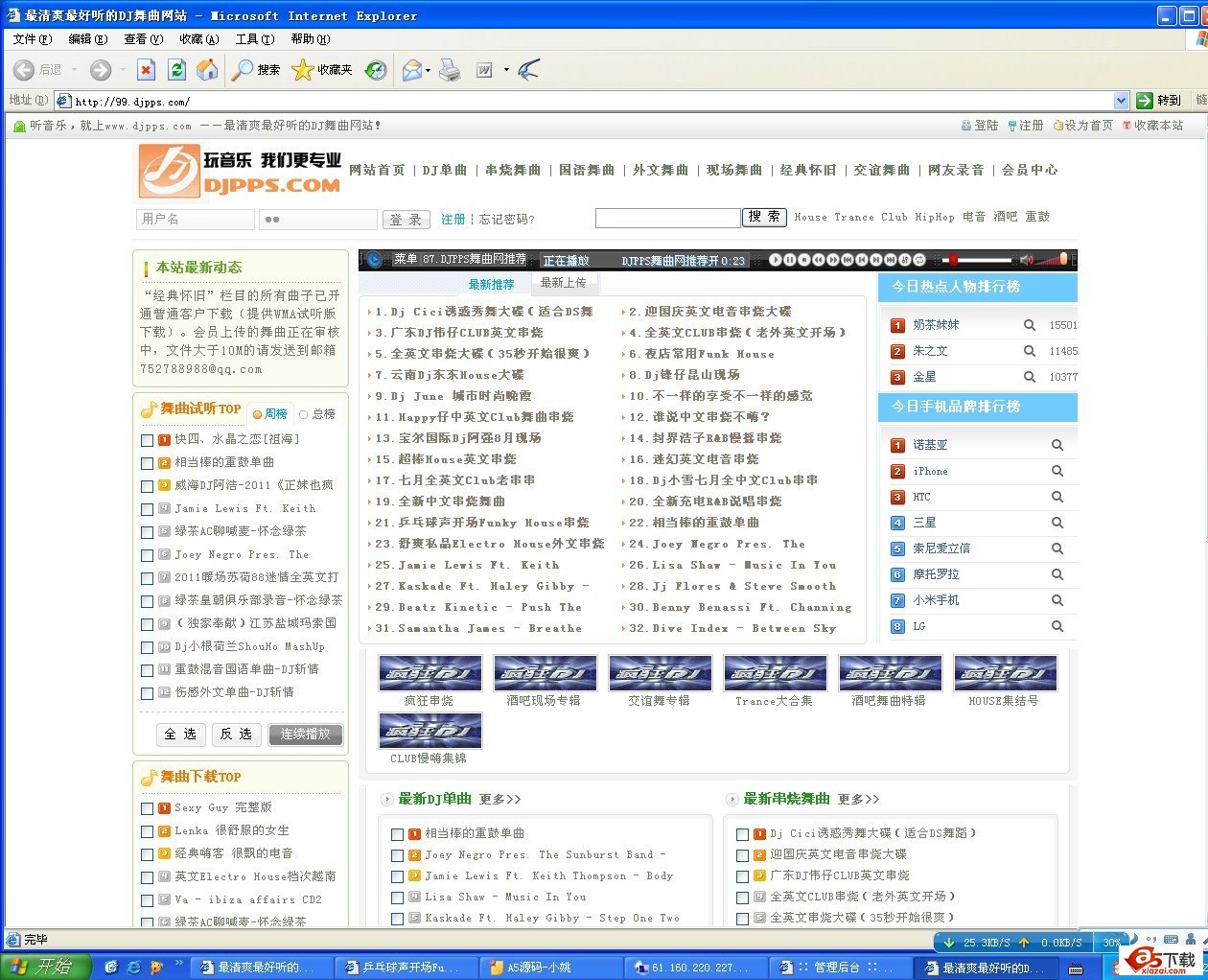Click the History icon in the browser toolbar
1208x980 pixels.
376,69
